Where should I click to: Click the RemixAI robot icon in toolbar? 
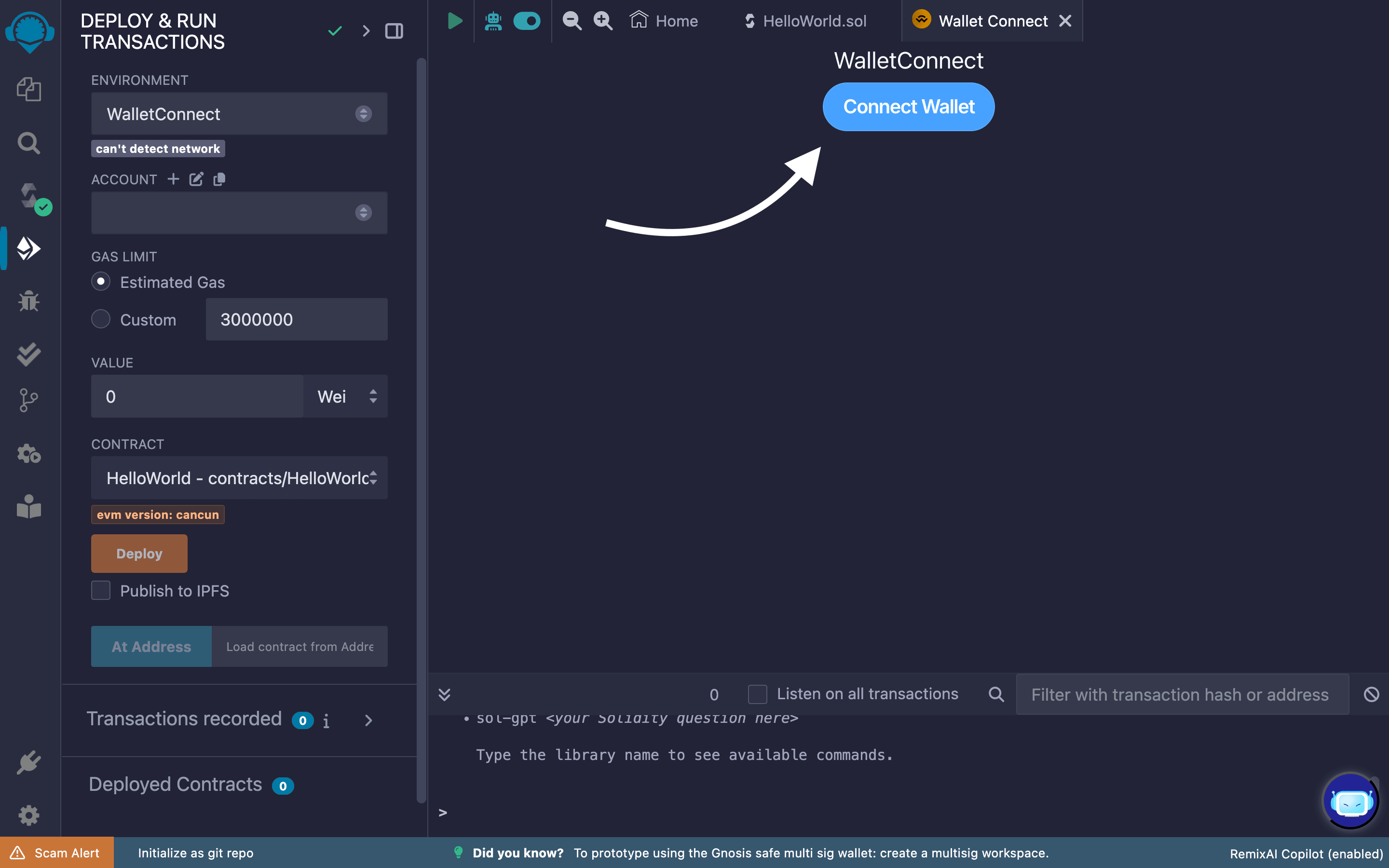pyautogui.click(x=493, y=21)
